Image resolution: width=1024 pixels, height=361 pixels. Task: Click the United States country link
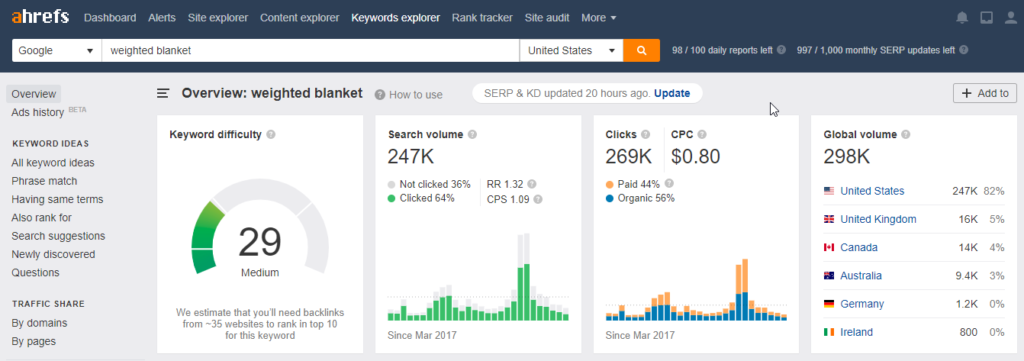872,191
